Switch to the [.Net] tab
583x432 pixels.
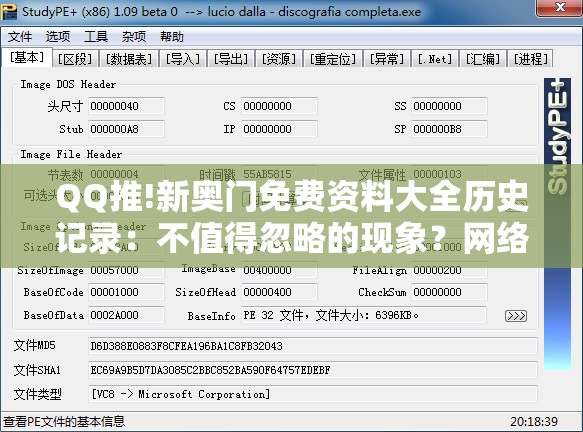click(x=435, y=59)
